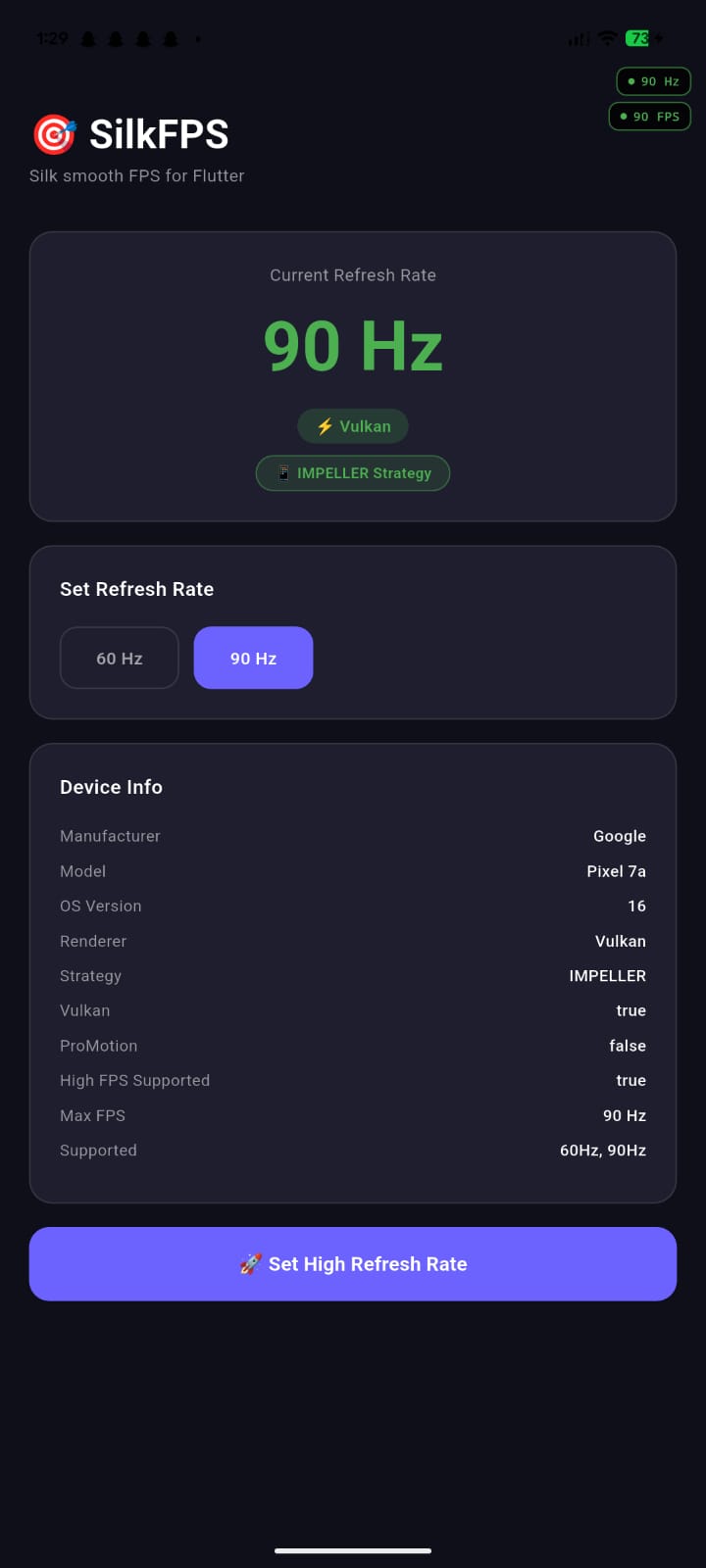Select the 60 Hz refresh rate option
This screenshot has height=1568, width=706.
click(x=119, y=658)
